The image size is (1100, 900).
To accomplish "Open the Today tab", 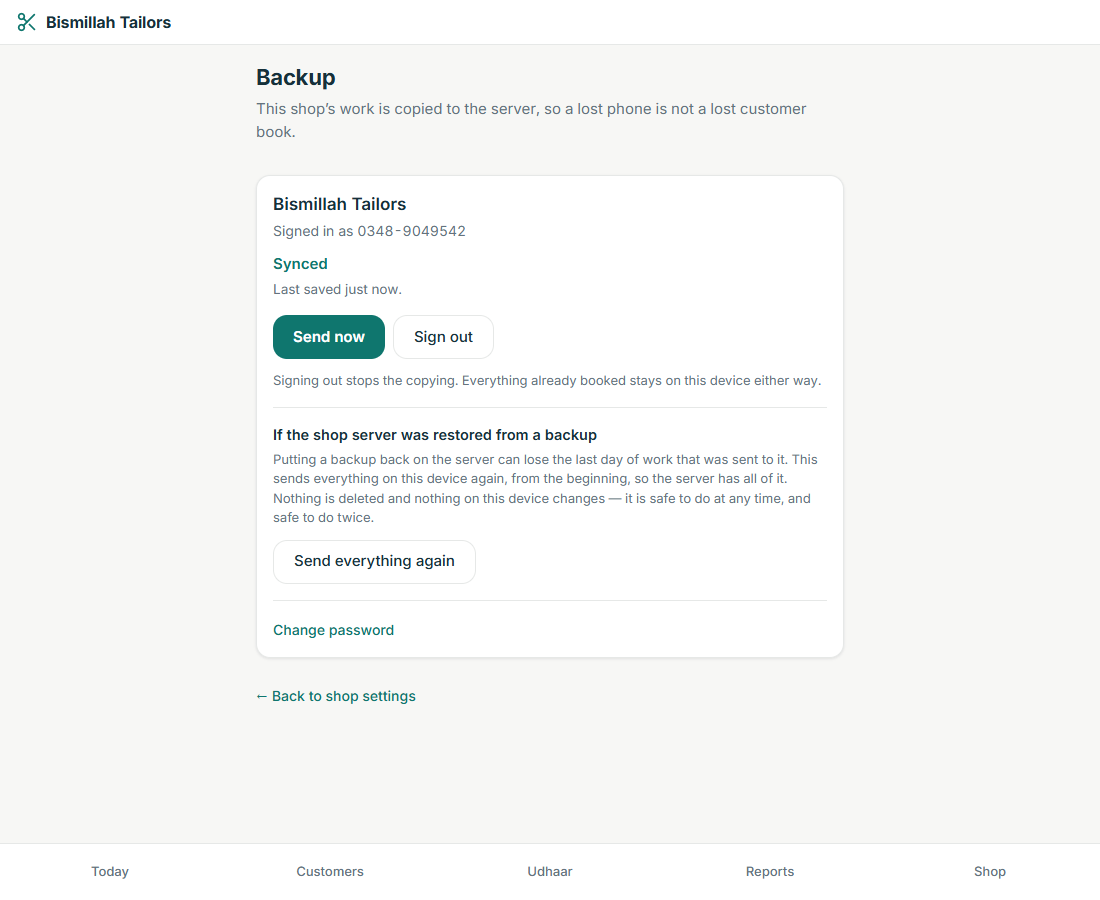I will [x=110, y=871].
